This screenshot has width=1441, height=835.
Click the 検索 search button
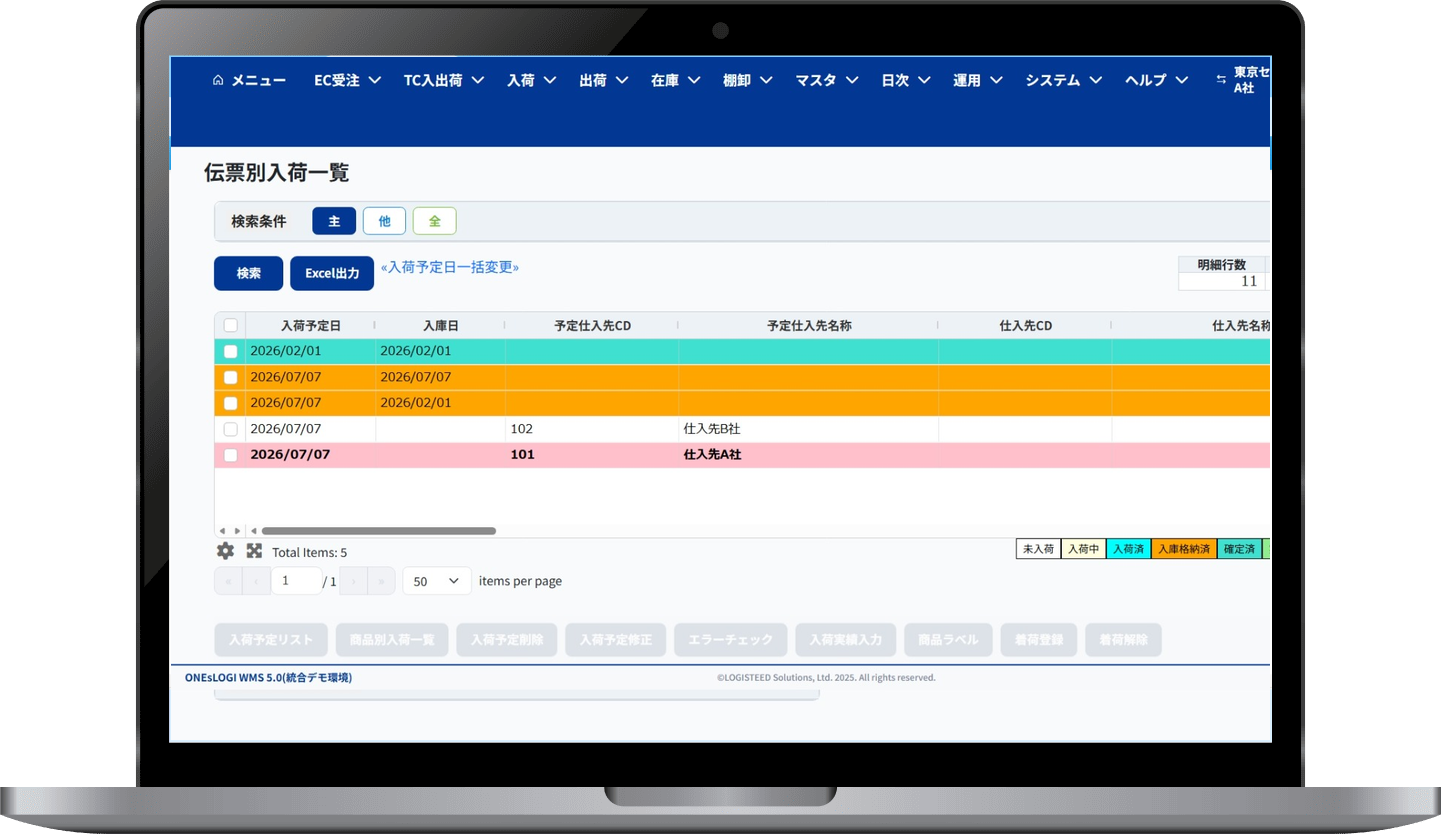249,273
